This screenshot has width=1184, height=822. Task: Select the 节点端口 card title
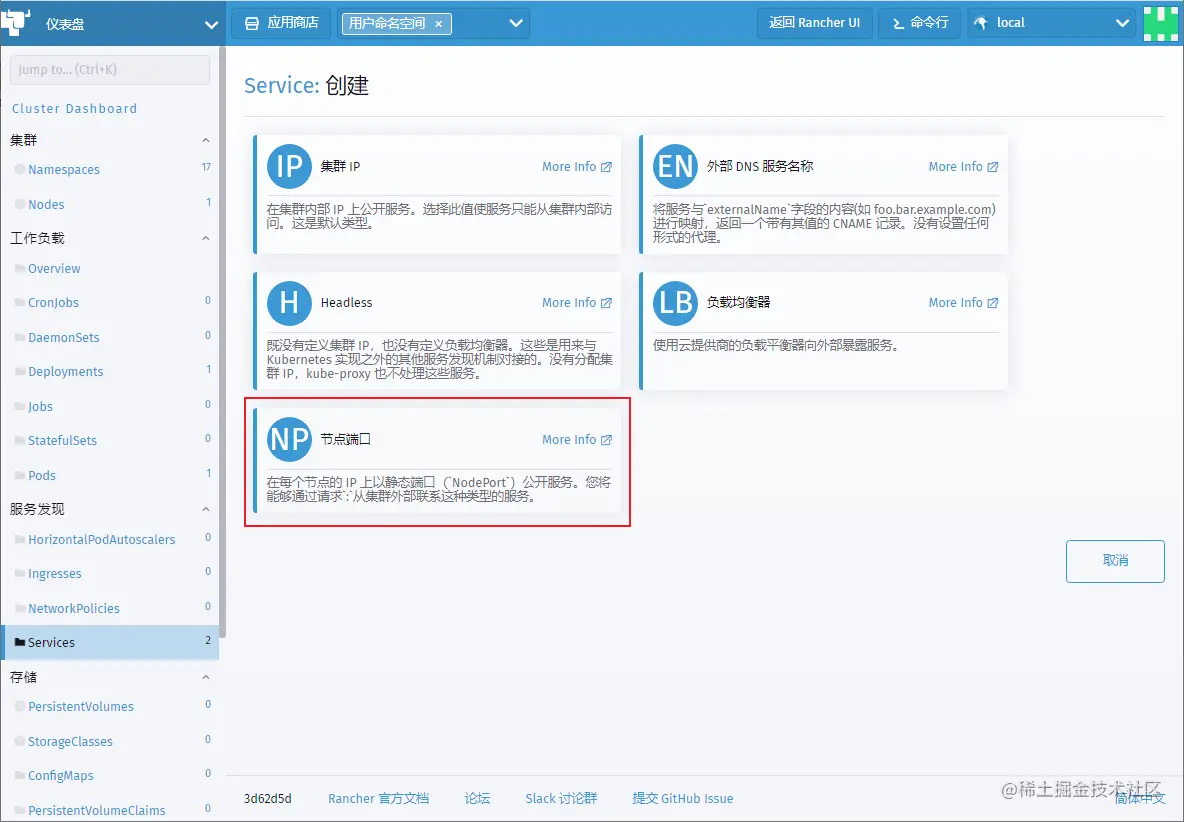pyautogui.click(x=345, y=439)
